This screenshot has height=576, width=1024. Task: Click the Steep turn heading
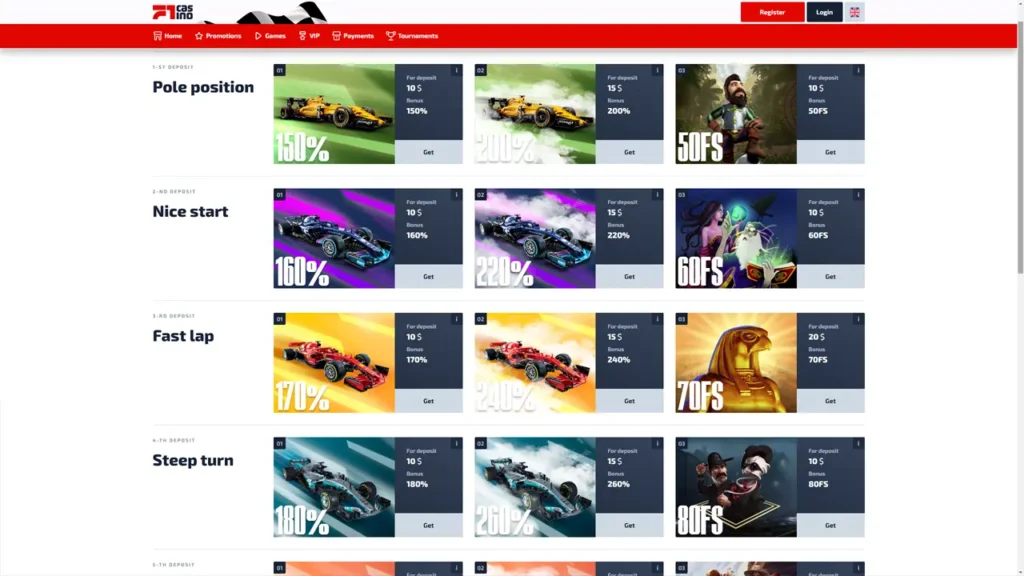(x=193, y=460)
